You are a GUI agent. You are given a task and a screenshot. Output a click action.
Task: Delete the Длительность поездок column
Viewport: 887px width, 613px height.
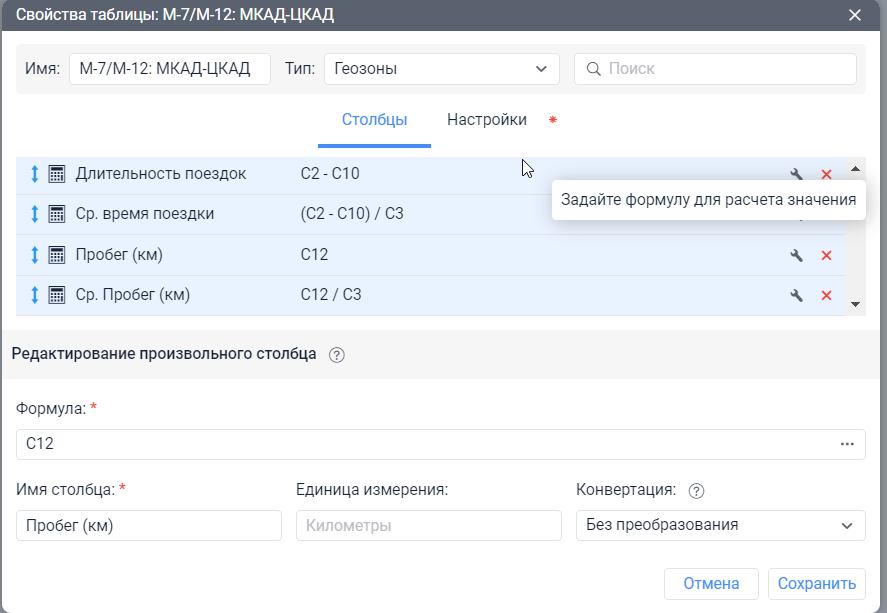(826, 174)
